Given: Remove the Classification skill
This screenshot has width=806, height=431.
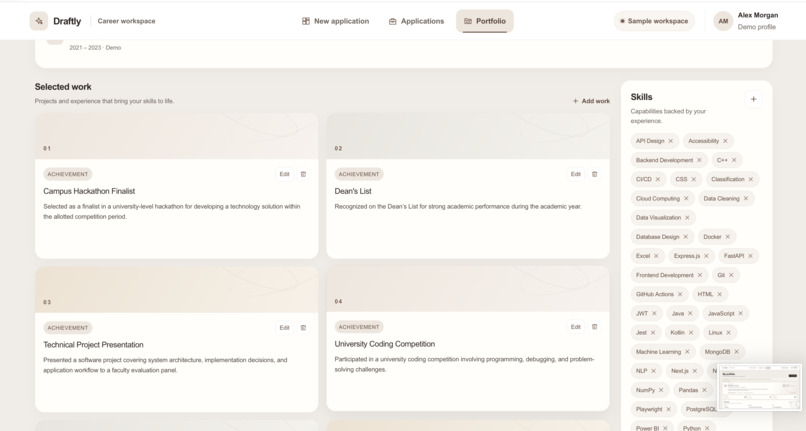Looking at the screenshot, I should (x=750, y=179).
